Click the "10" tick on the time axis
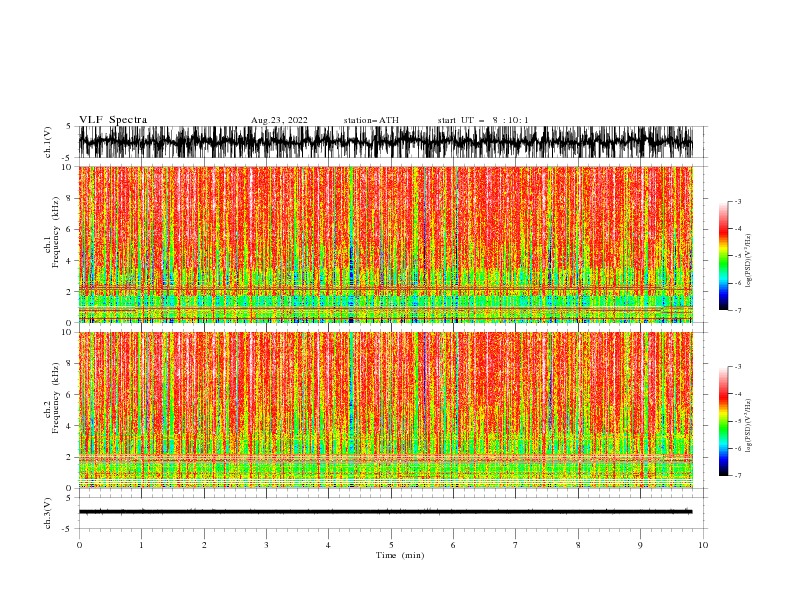The image size is (792, 612). (x=703, y=545)
